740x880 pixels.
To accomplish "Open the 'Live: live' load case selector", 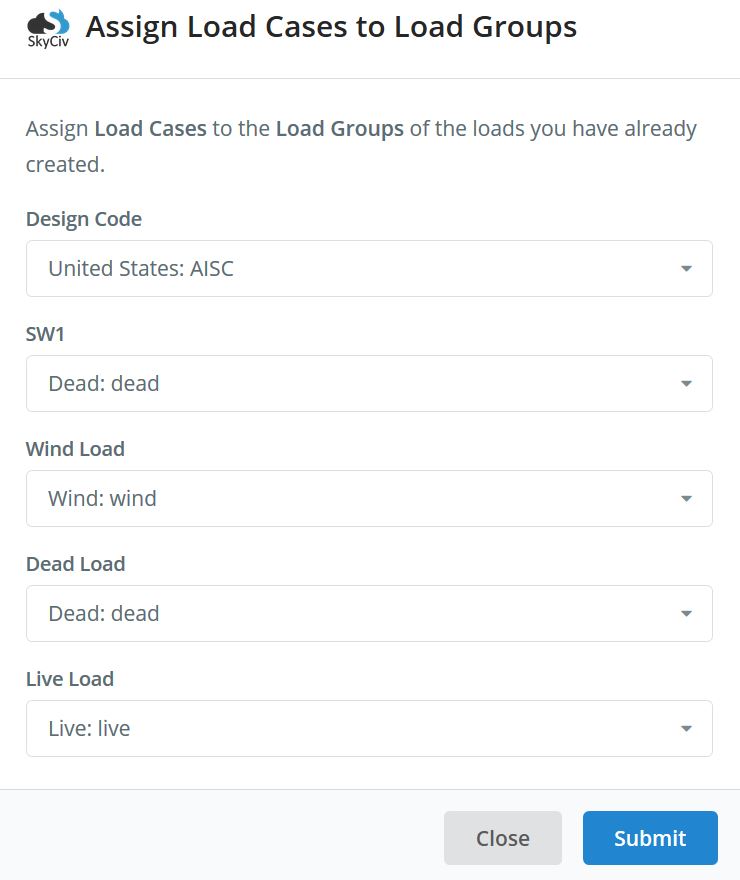I will (369, 729).
